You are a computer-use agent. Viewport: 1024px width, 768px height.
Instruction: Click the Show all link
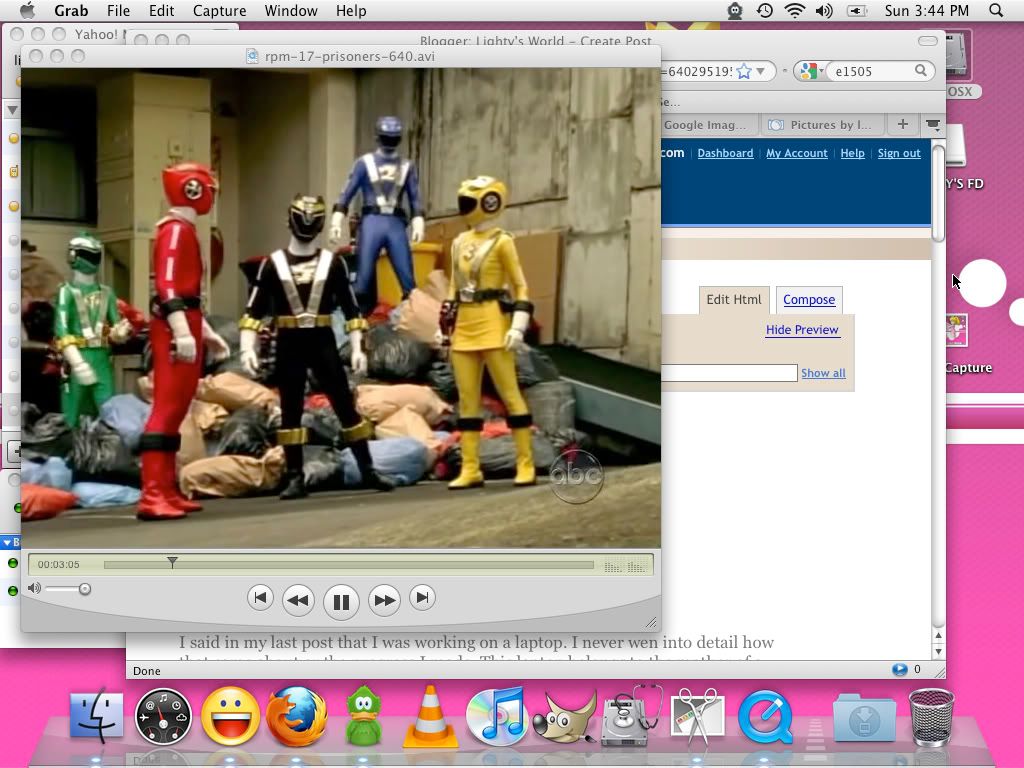[x=823, y=373]
